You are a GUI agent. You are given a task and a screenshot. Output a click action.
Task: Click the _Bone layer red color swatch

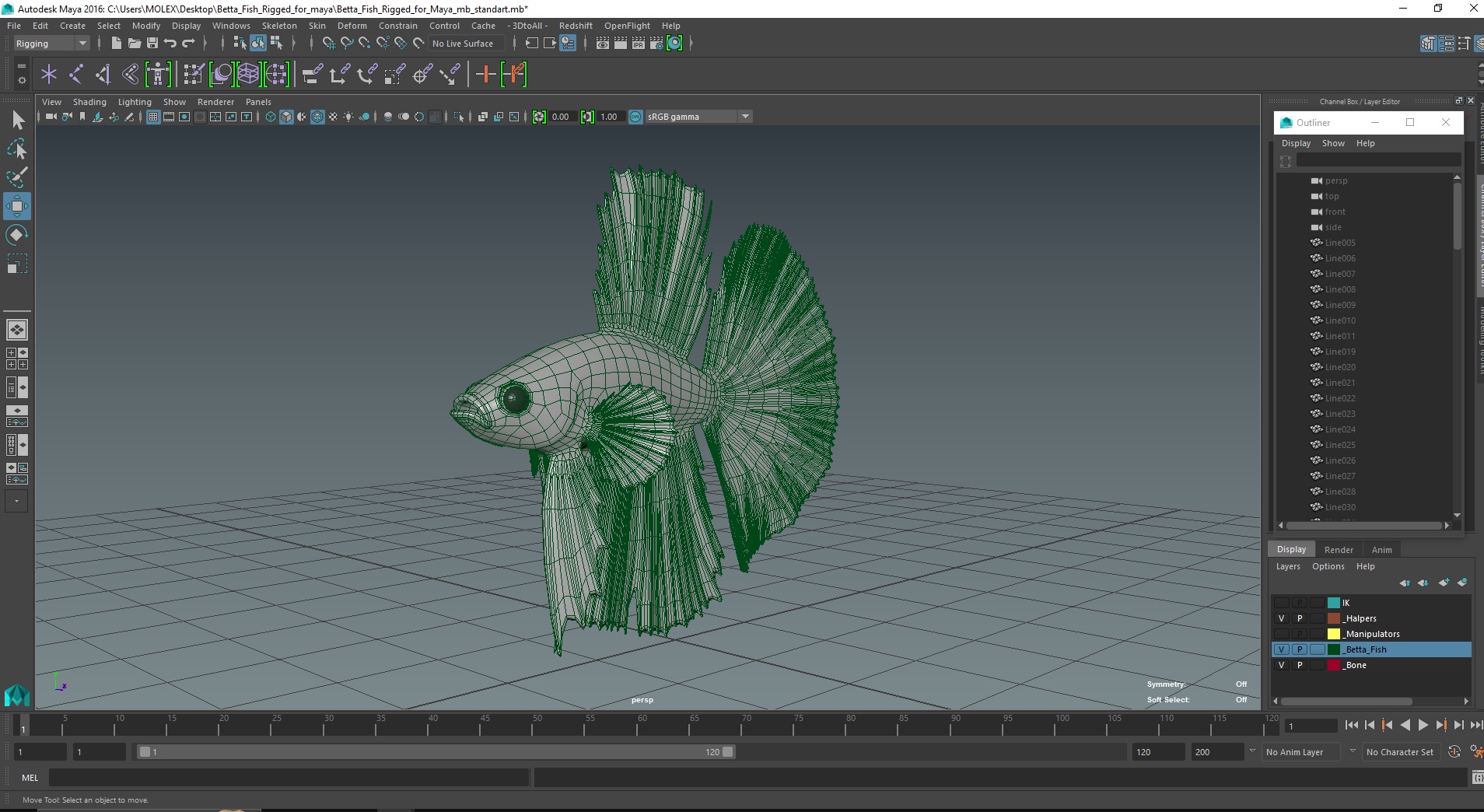tap(1334, 665)
